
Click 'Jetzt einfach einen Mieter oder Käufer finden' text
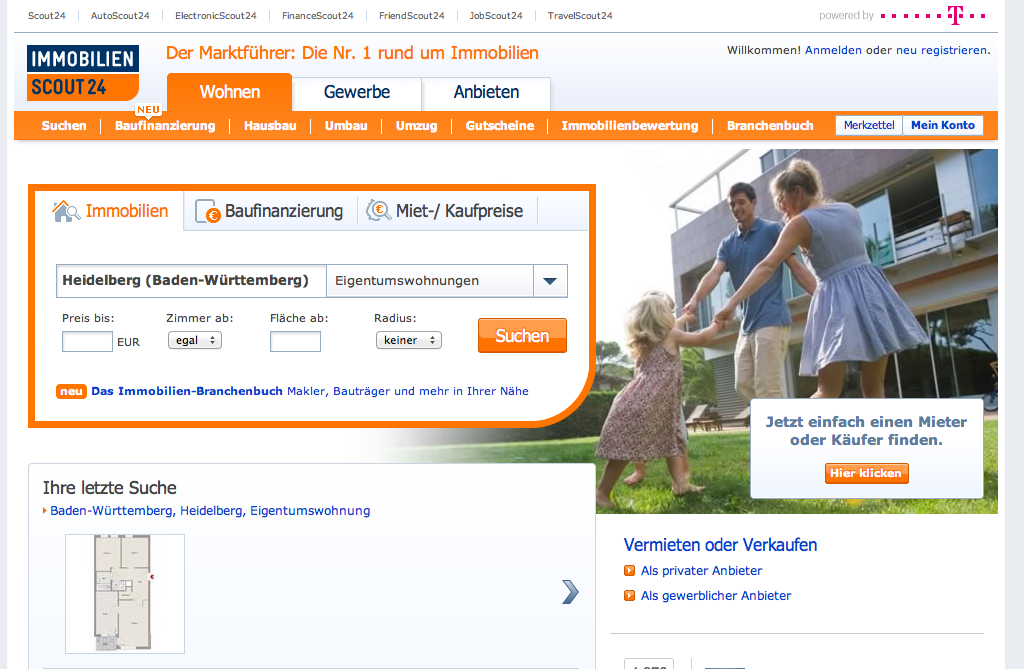point(866,431)
